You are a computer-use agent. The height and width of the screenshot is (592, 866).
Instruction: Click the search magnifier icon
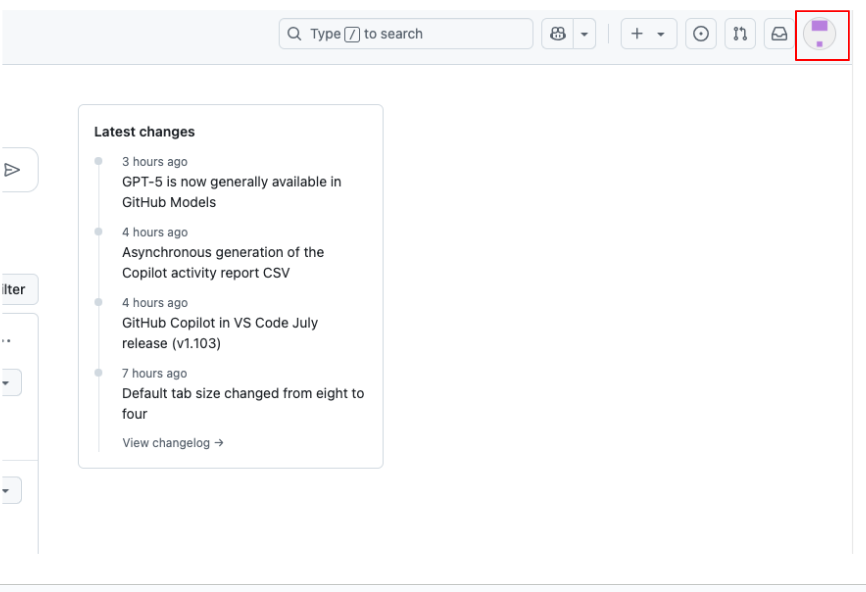294,34
